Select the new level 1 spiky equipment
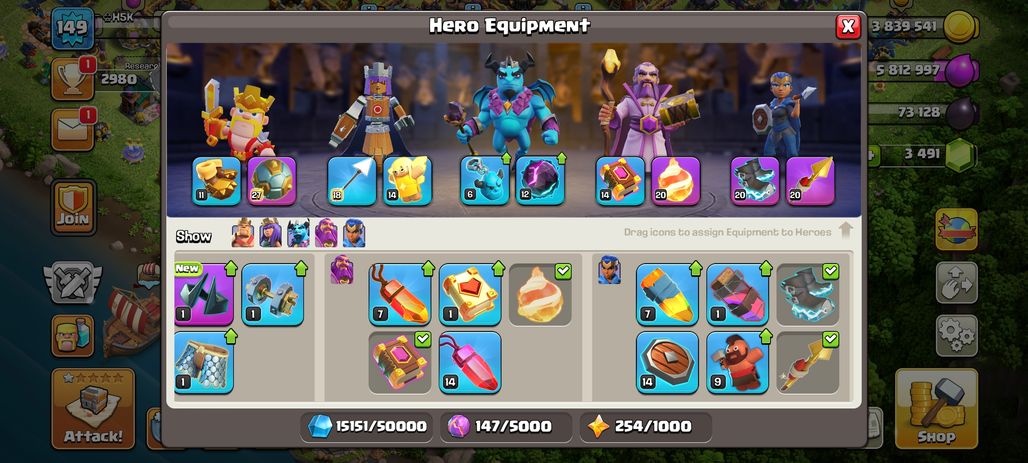Image resolution: width=1028 pixels, height=463 pixels. pos(204,294)
